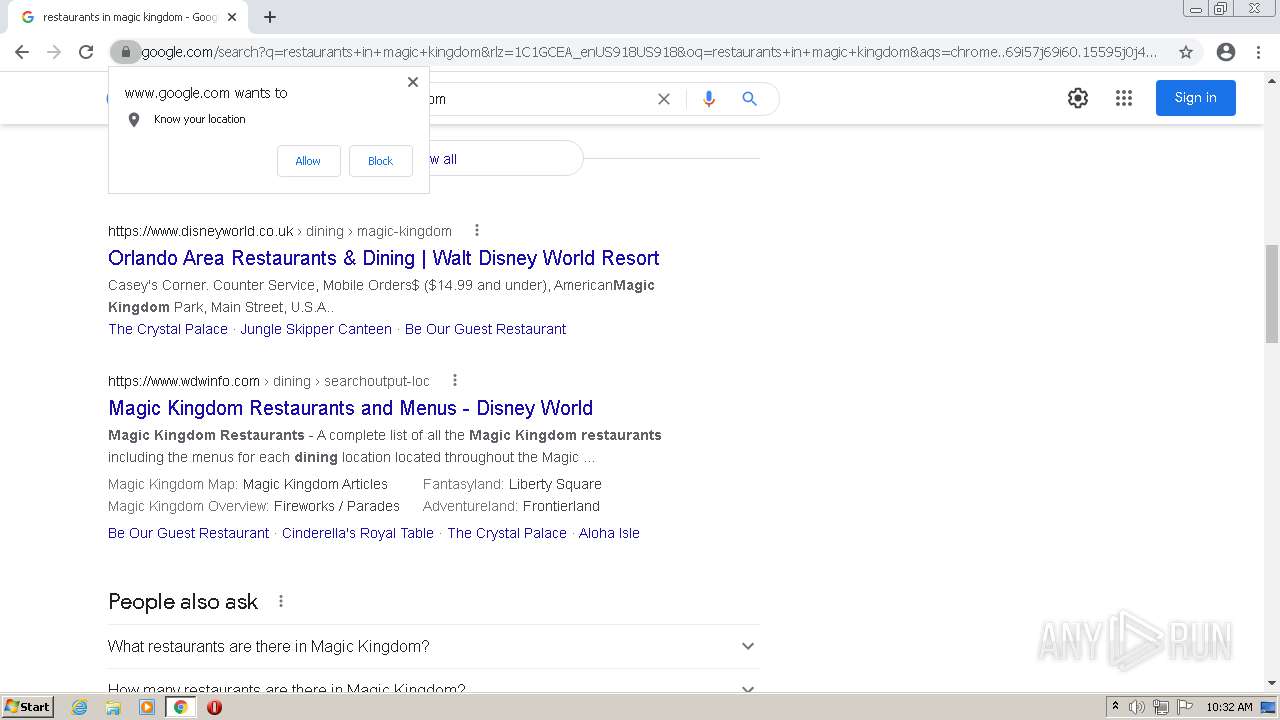Click the page vertical scrollbar thumb
1280x720 pixels.
[1272, 293]
